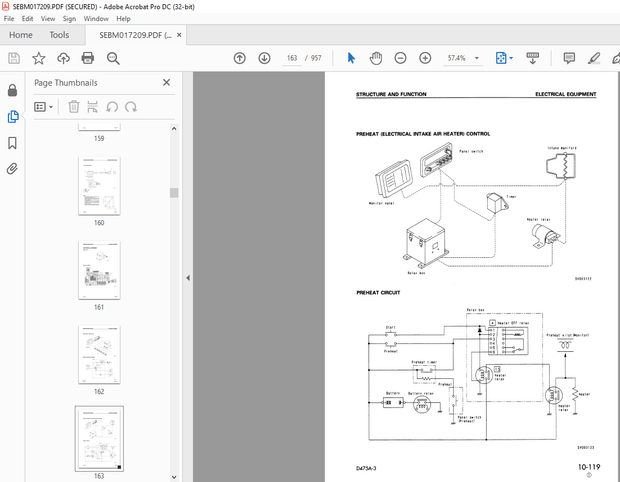Open the thumbnails options dropdown

43,107
